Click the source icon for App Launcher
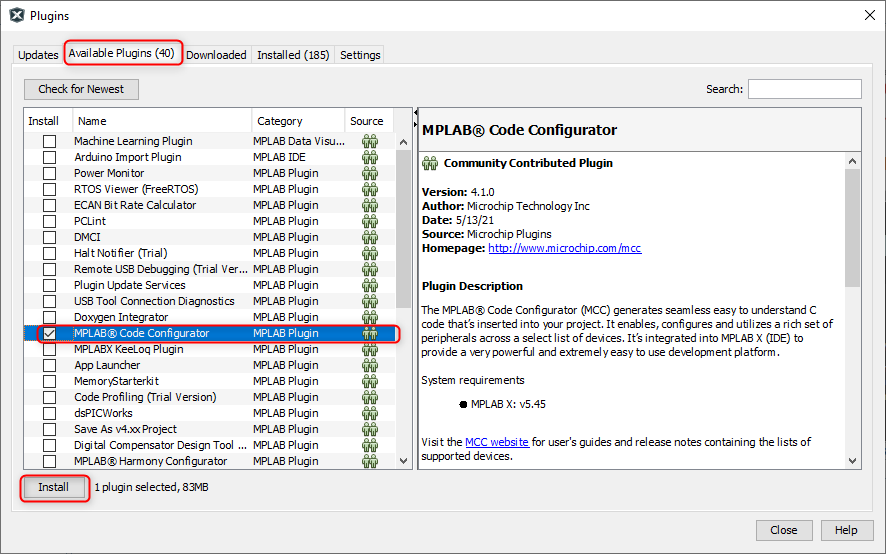Viewport: 886px width, 554px height. pyautogui.click(x=370, y=365)
